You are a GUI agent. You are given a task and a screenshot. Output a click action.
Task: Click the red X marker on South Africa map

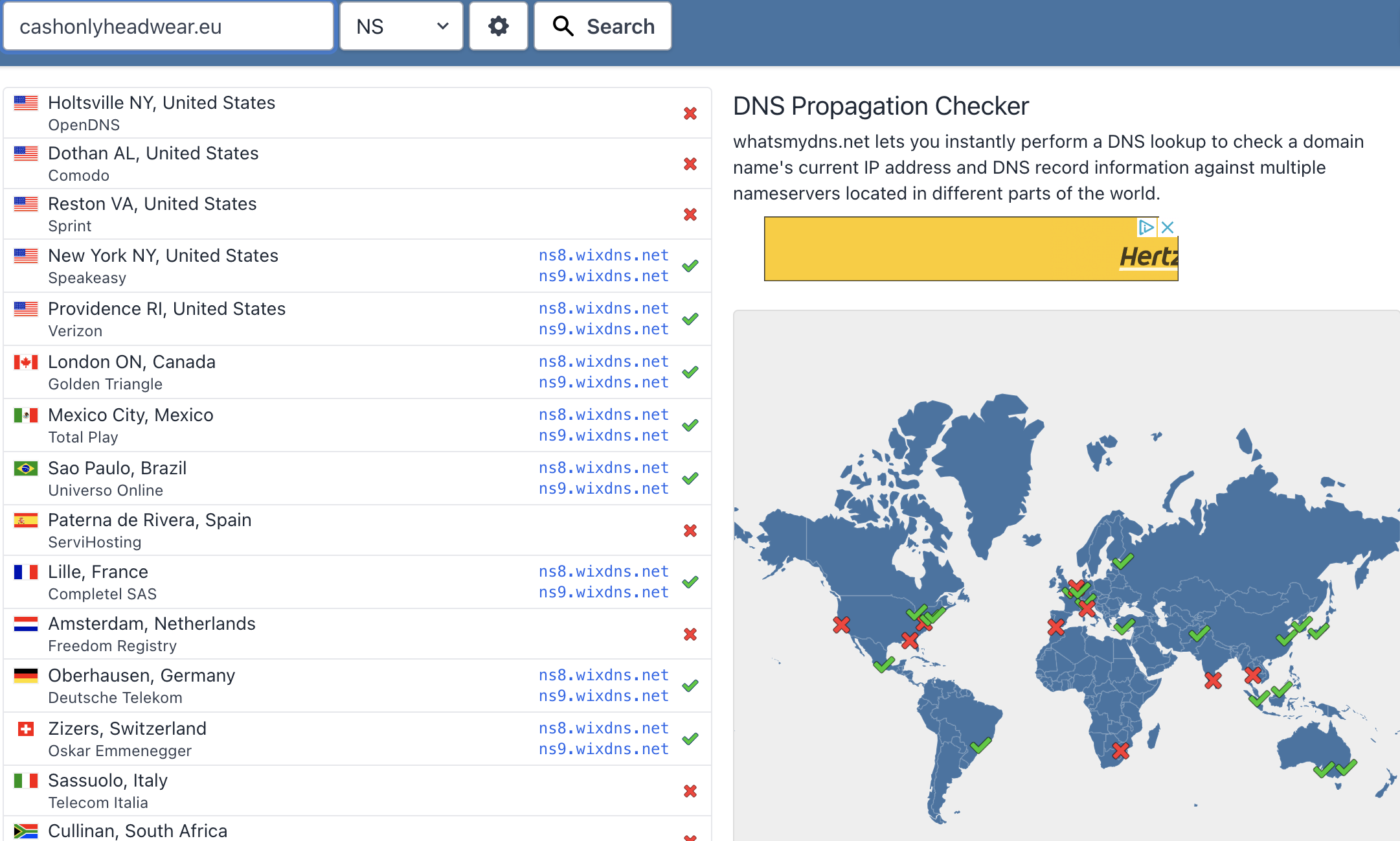click(1120, 751)
